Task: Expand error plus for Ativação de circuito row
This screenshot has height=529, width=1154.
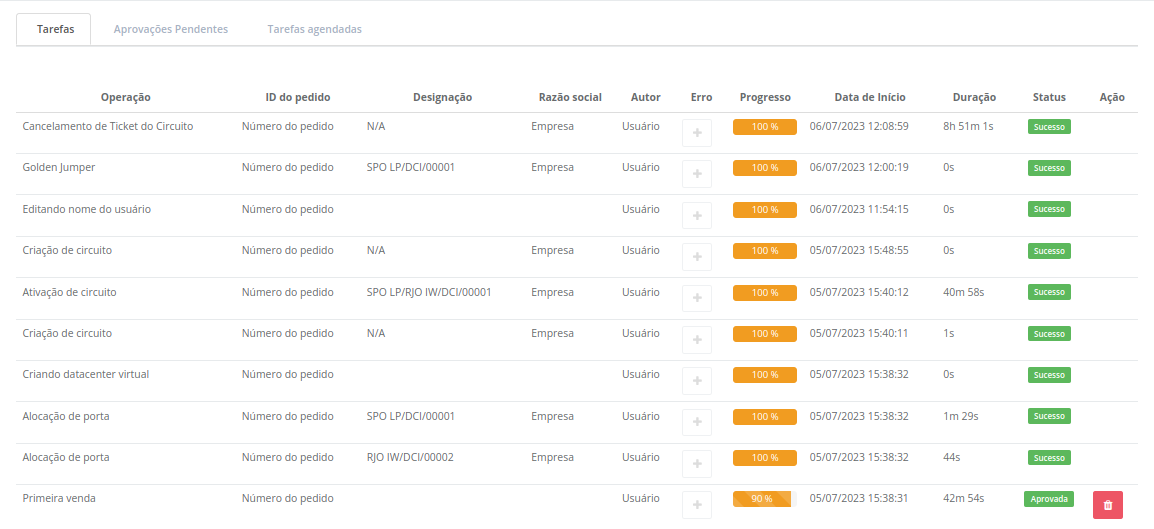Action: [697, 299]
